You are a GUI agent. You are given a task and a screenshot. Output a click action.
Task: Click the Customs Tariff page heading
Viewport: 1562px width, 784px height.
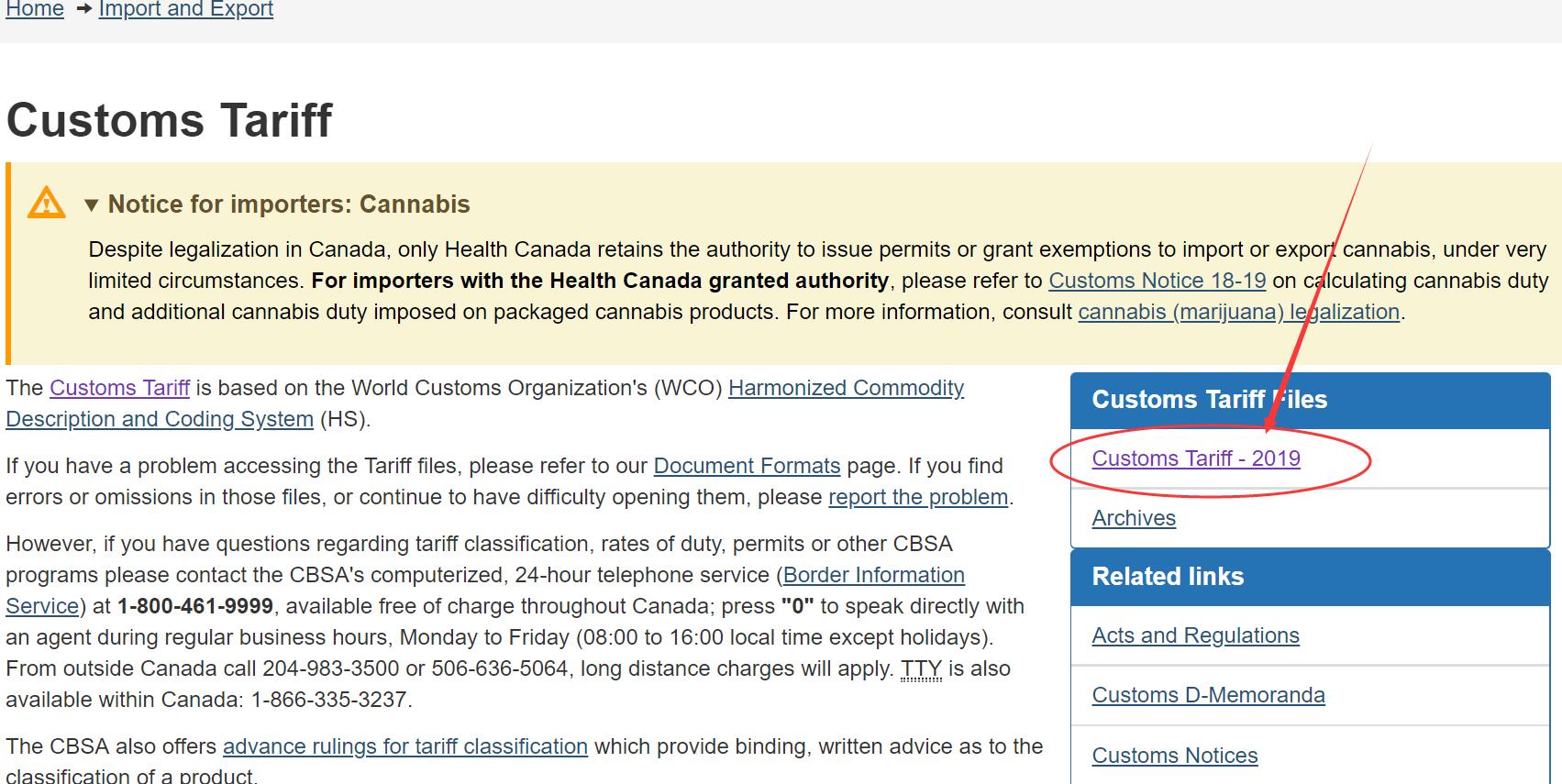[169, 120]
